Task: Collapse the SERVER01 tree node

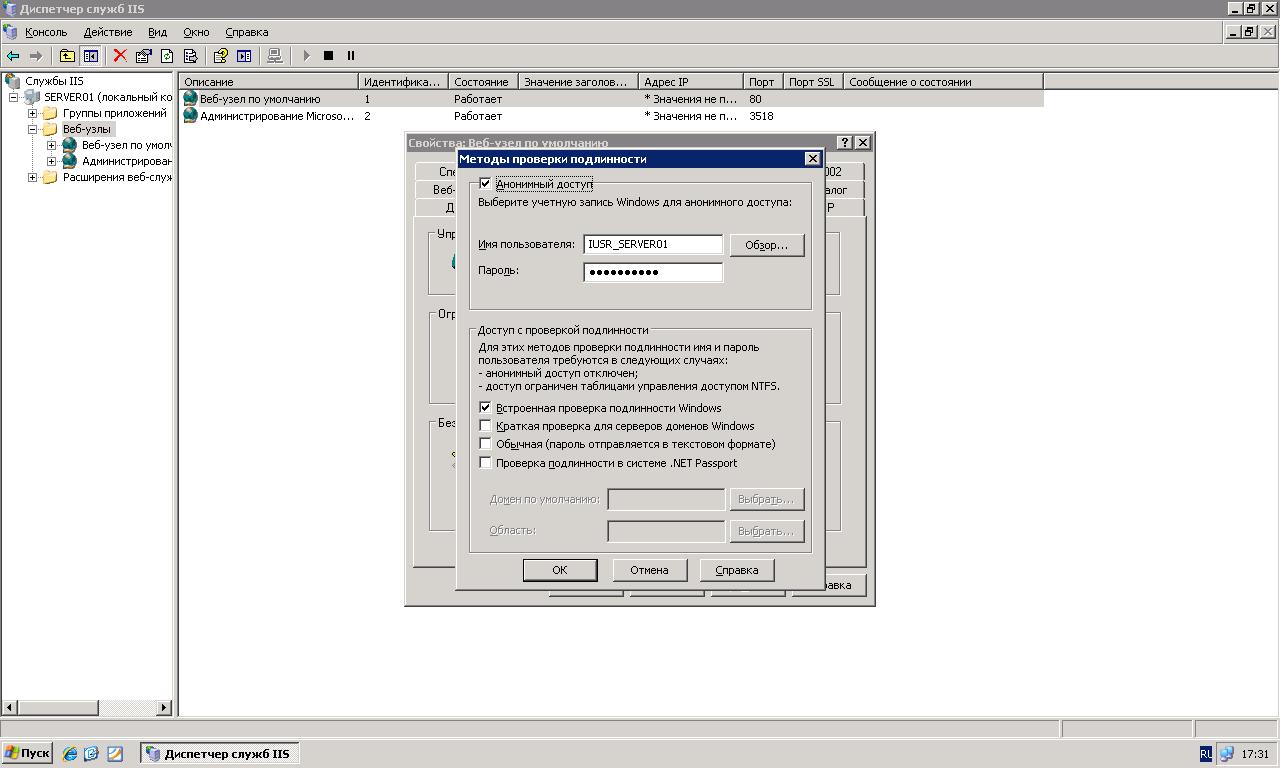Action: tap(14, 97)
